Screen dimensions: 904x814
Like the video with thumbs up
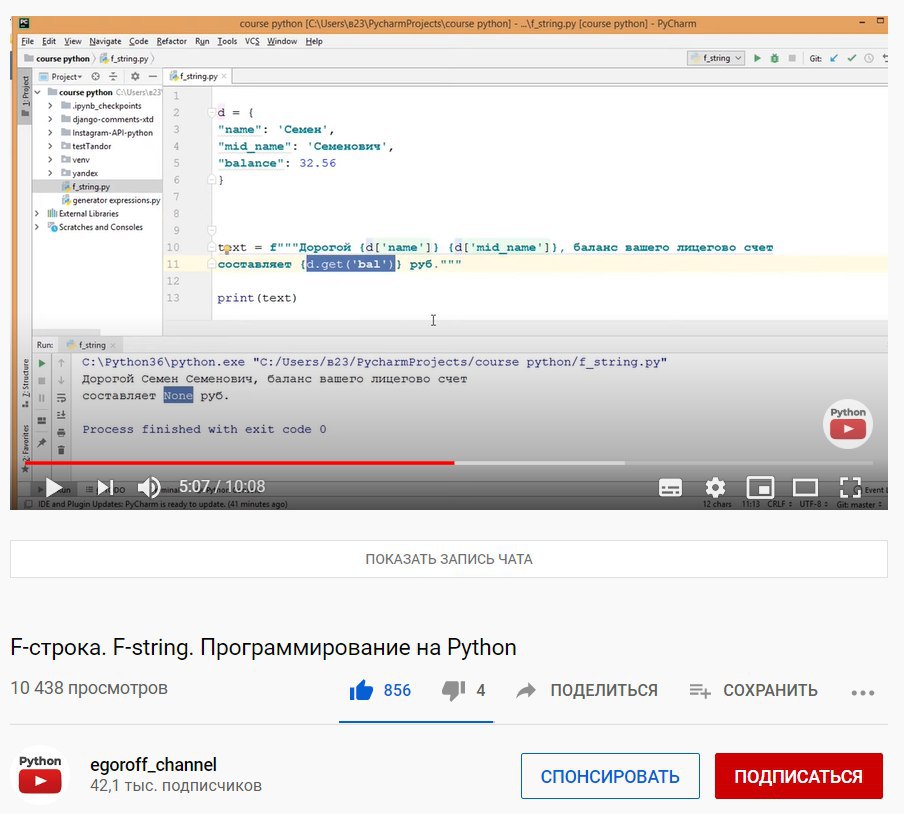click(x=361, y=690)
